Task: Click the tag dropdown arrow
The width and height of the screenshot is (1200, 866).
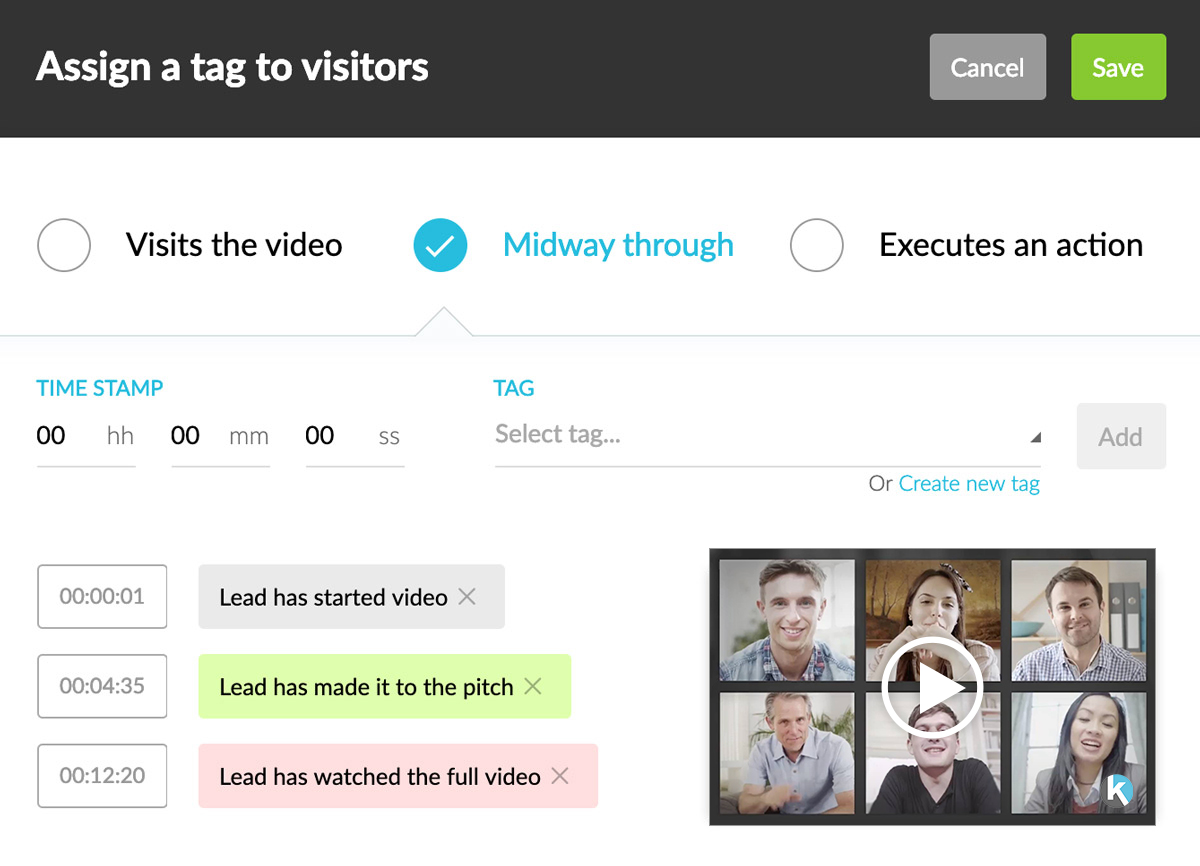Action: click(1035, 437)
